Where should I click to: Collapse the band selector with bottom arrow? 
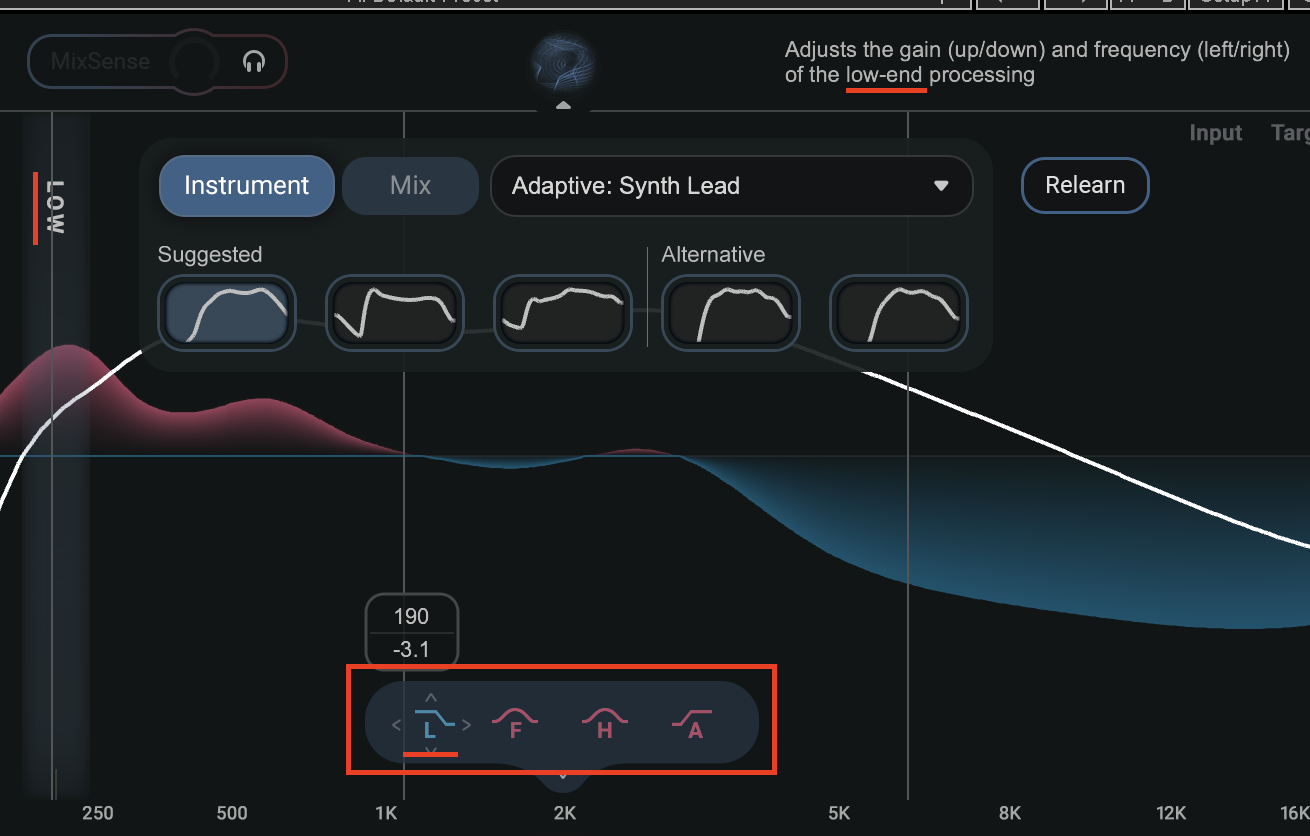[563, 775]
